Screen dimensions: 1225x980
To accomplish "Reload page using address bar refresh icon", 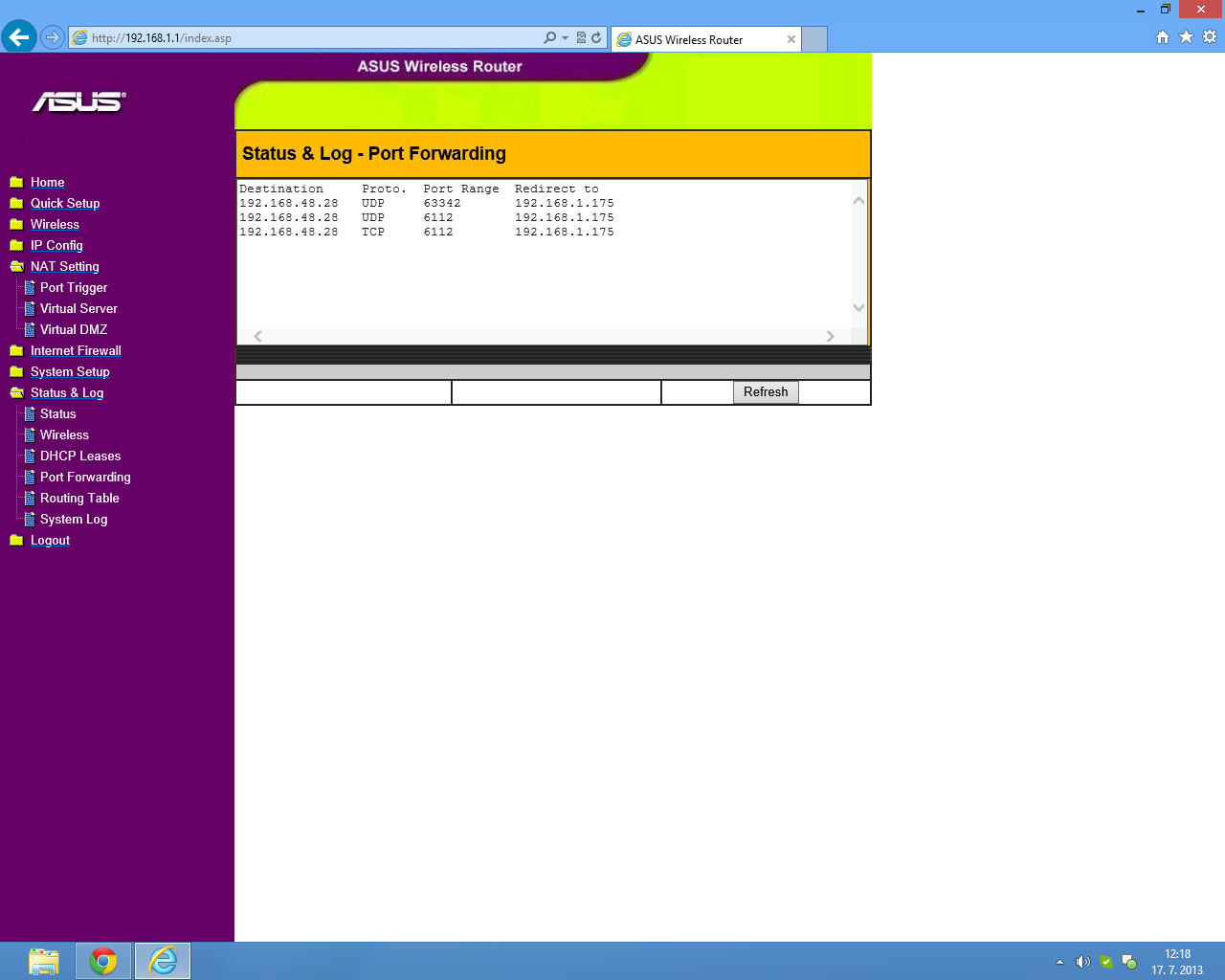I will click(596, 38).
